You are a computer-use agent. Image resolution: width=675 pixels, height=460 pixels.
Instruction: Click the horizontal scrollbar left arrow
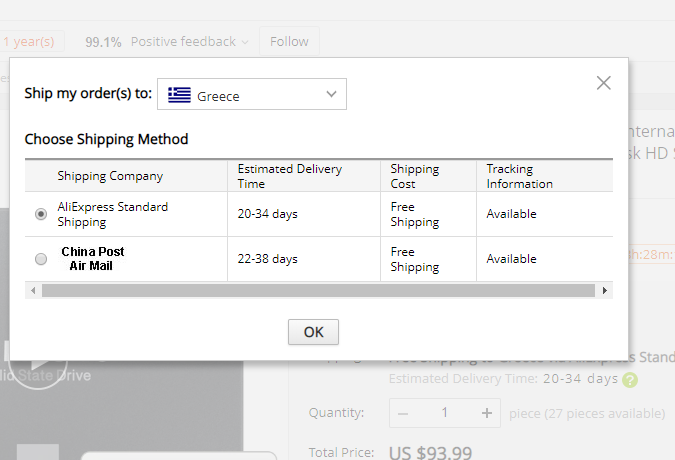pyautogui.click(x=33, y=290)
